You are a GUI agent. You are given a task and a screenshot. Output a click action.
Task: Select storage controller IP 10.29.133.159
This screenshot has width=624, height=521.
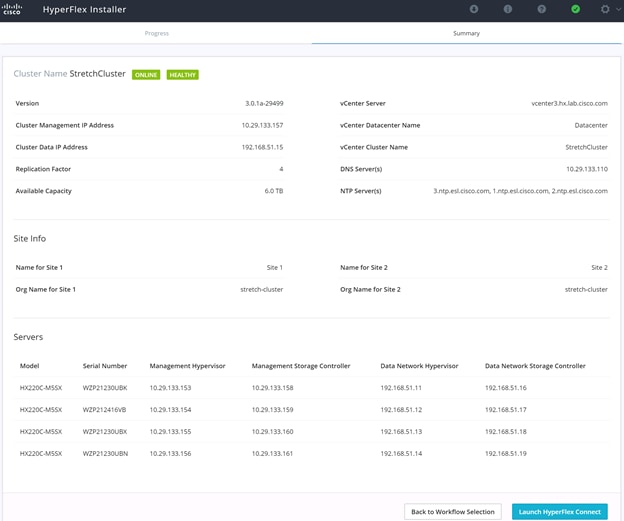point(273,410)
